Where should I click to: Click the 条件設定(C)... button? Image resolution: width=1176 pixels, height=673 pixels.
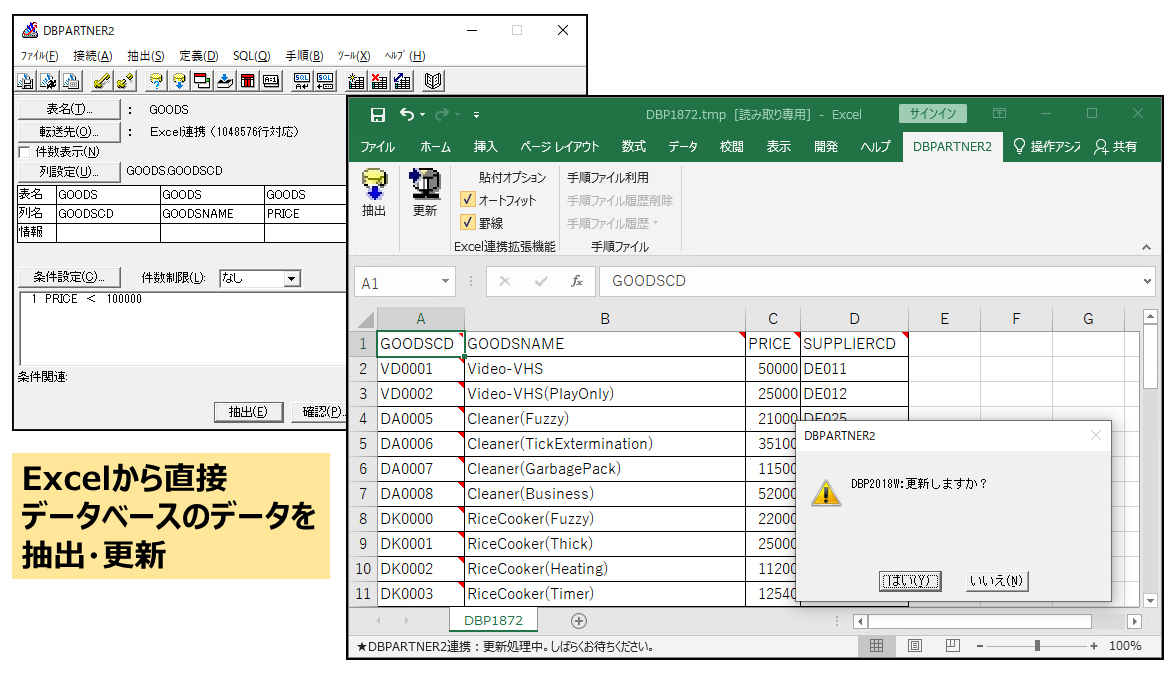pyautogui.click(x=69, y=277)
